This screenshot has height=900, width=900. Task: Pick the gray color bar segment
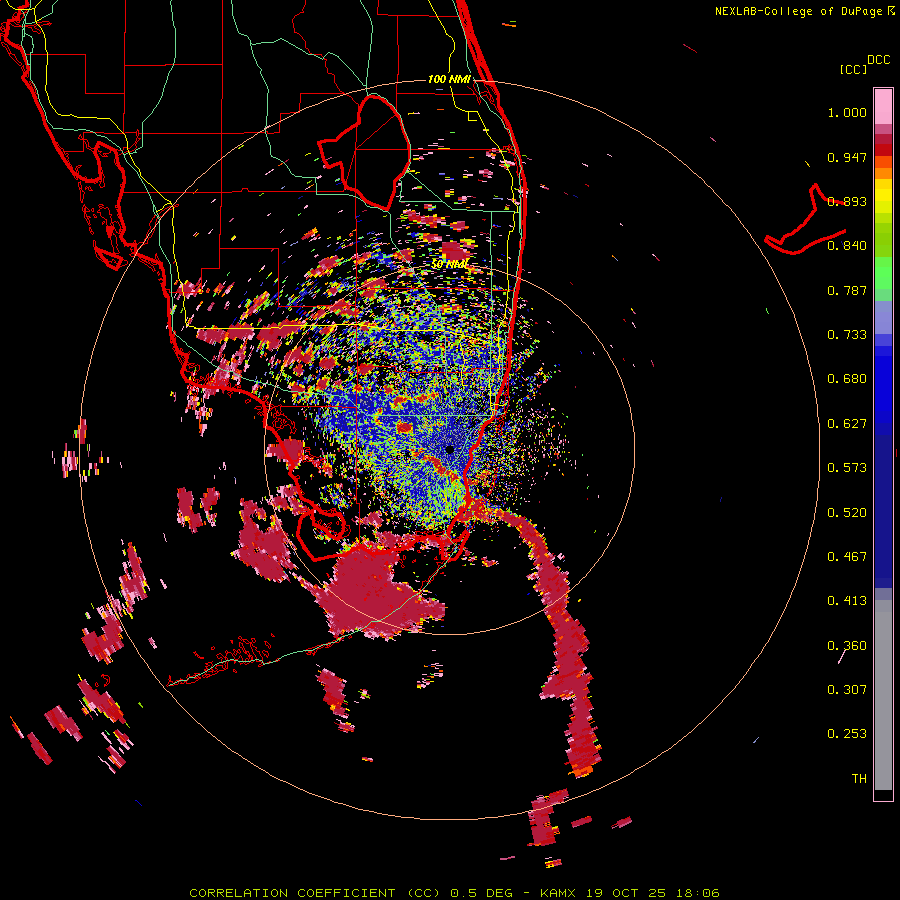click(883, 695)
